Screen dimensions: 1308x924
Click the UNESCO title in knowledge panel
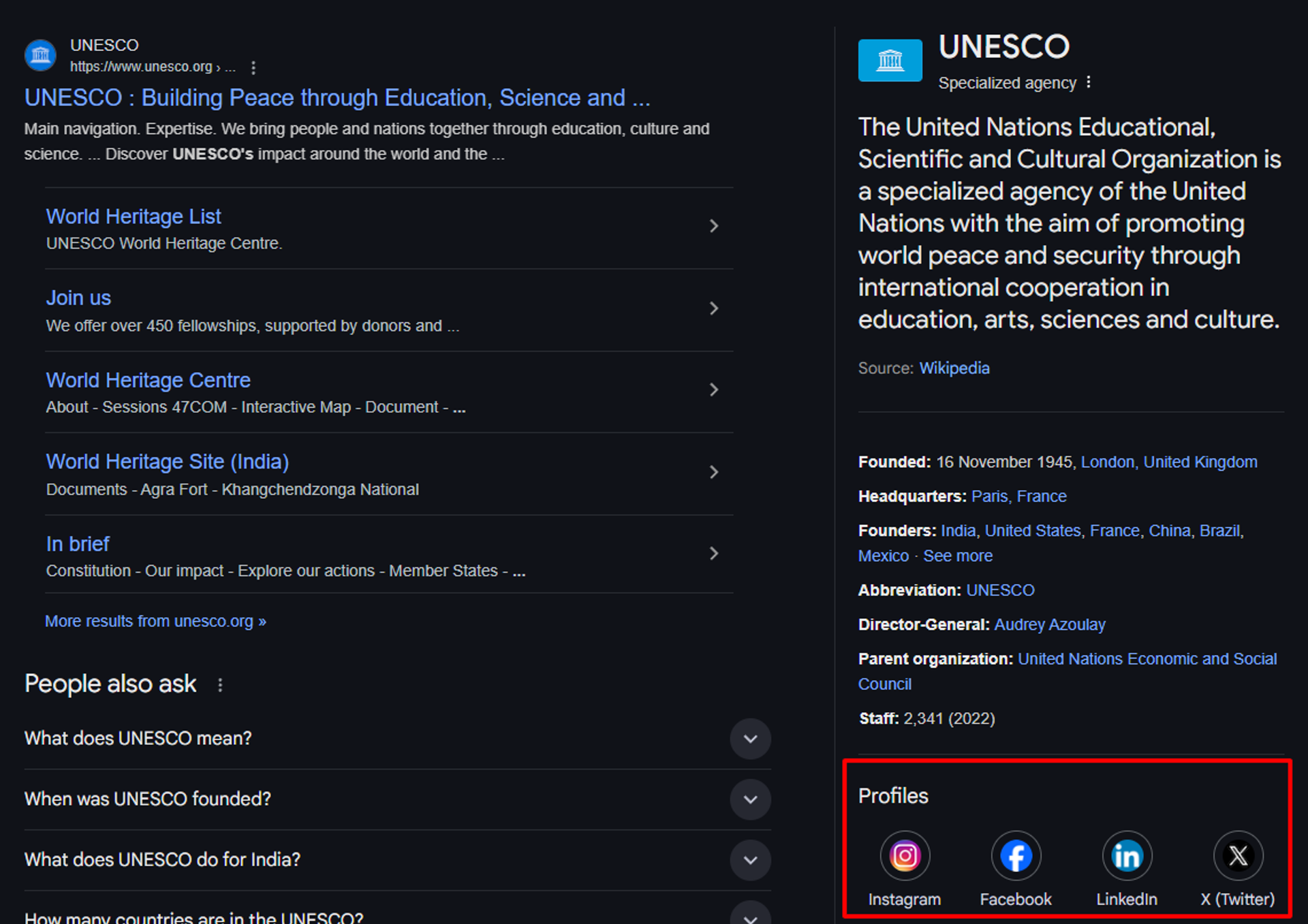1004,47
